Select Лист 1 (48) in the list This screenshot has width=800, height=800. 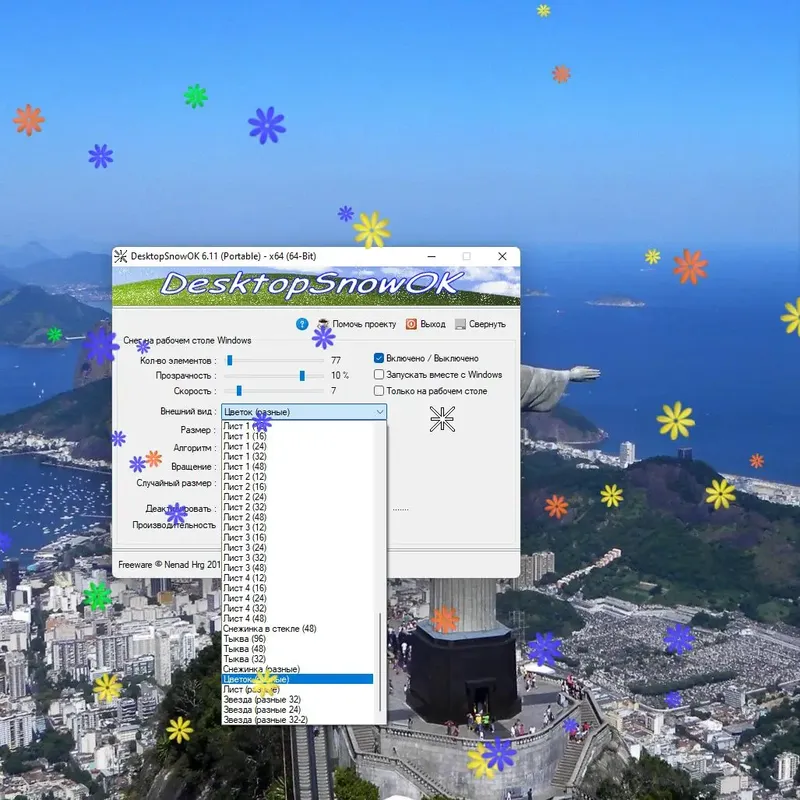pyautogui.click(x=297, y=467)
